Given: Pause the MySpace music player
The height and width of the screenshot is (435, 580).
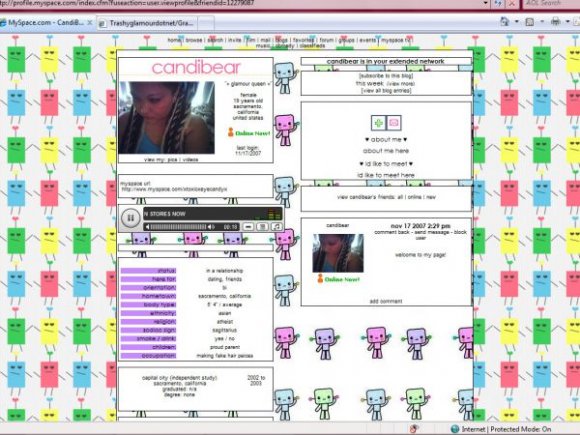Looking at the screenshot, I should pyautogui.click(x=130, y=218).
